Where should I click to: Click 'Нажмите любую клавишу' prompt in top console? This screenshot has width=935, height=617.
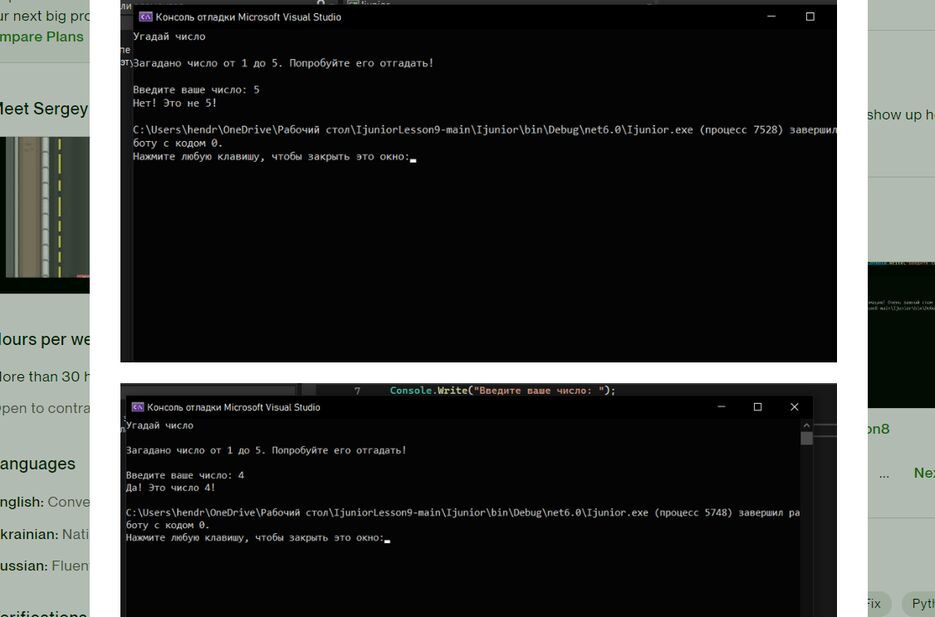point(271,157)
